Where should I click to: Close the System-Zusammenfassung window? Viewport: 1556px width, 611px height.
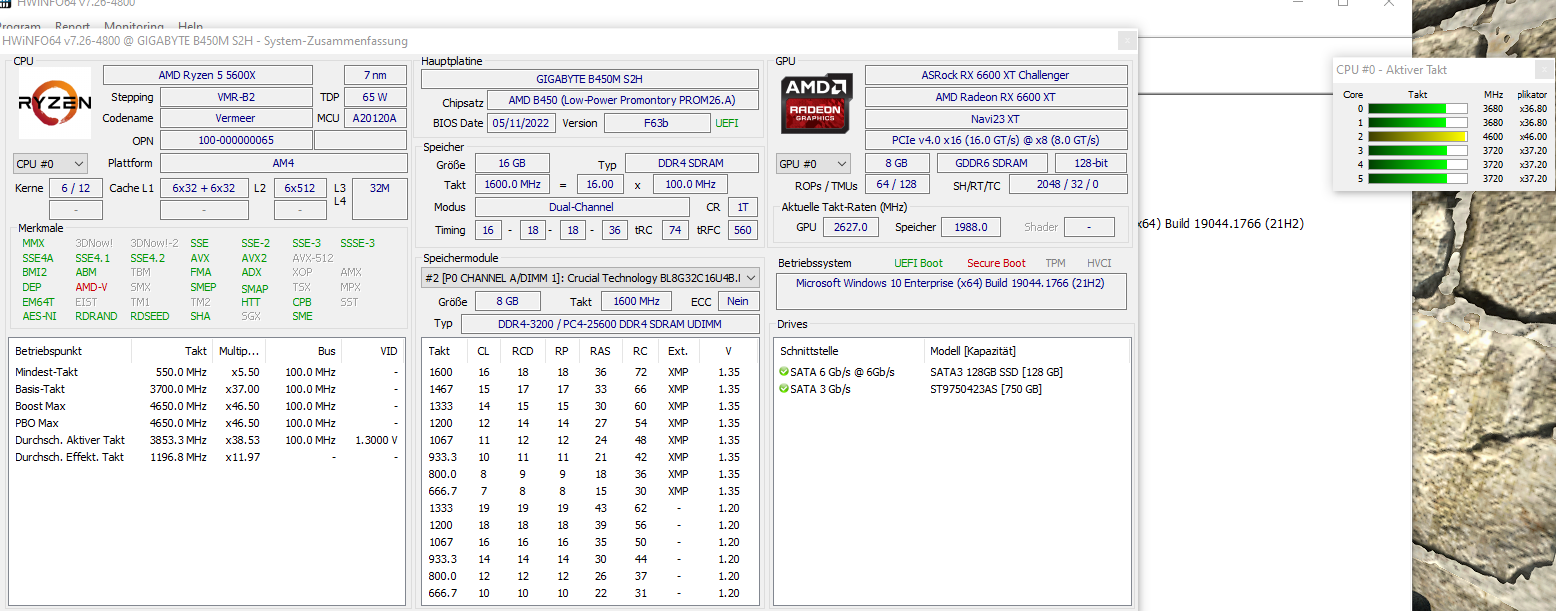point(1127,41)
